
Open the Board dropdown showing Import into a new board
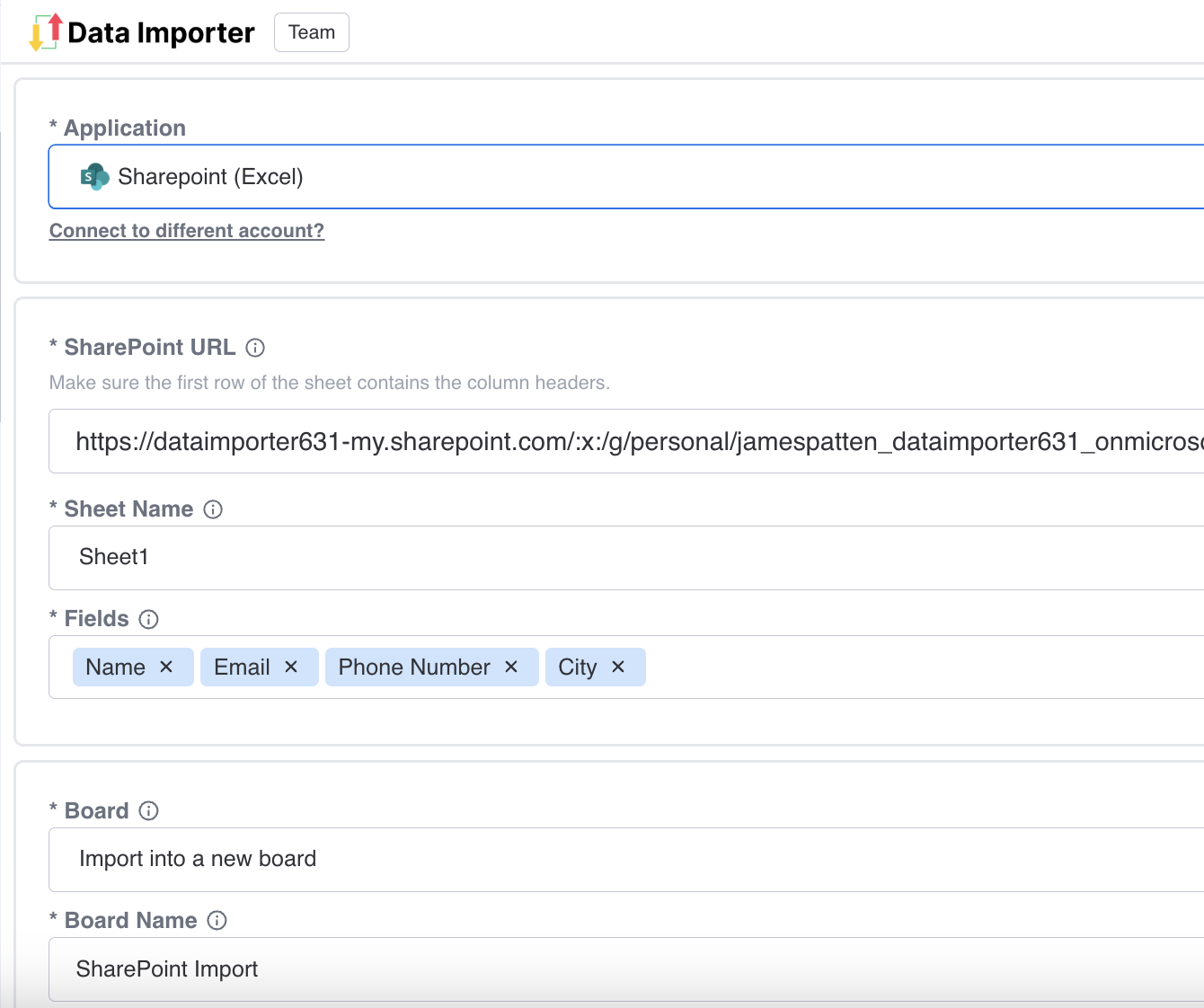click(626, 860)
